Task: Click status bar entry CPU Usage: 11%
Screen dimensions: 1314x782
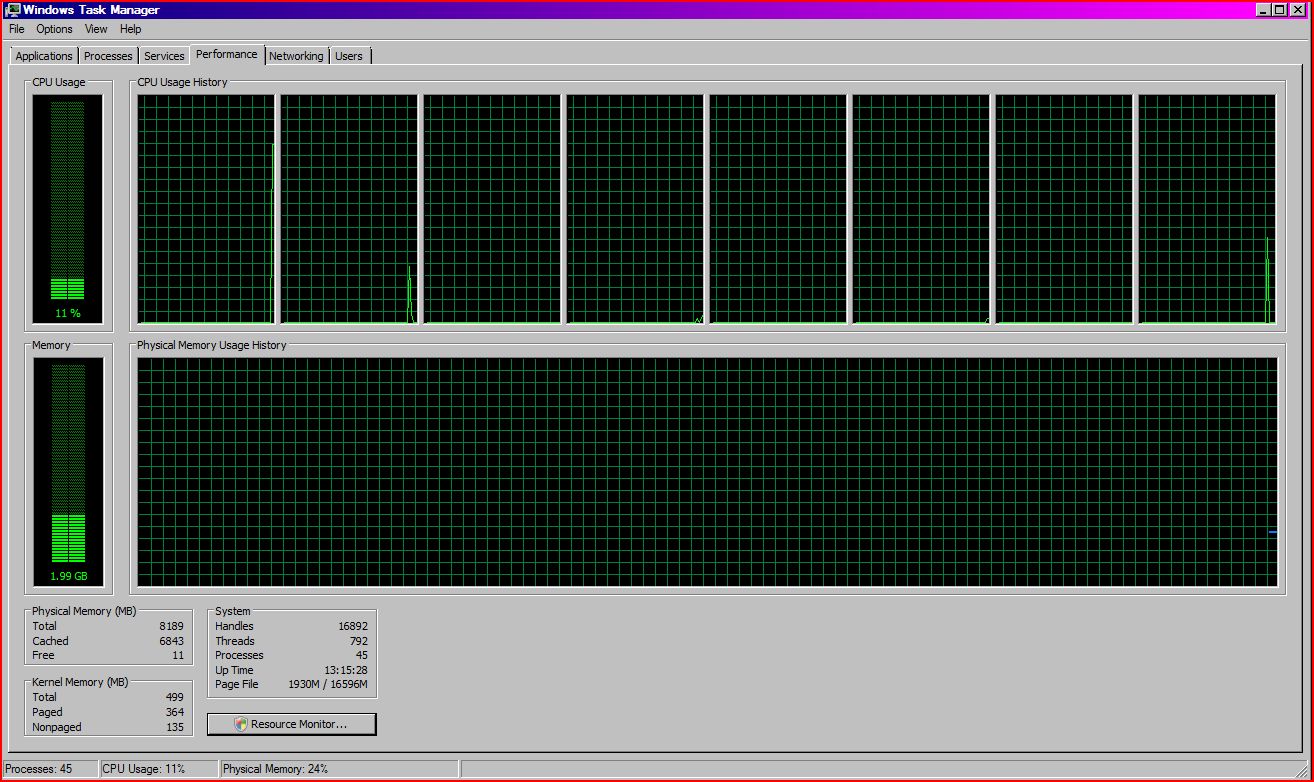Action: [x=159, y=769]
